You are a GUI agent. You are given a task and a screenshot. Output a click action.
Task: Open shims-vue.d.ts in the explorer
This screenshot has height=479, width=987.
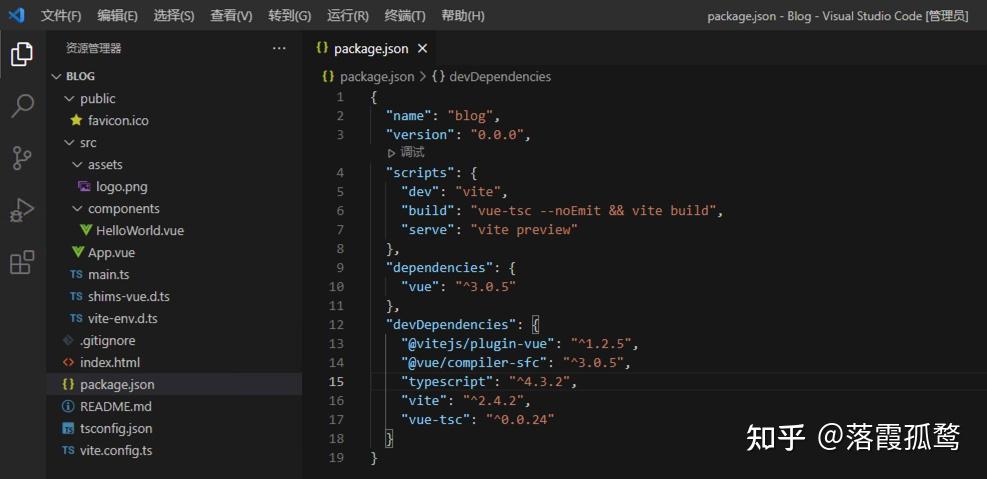[128, 296]
